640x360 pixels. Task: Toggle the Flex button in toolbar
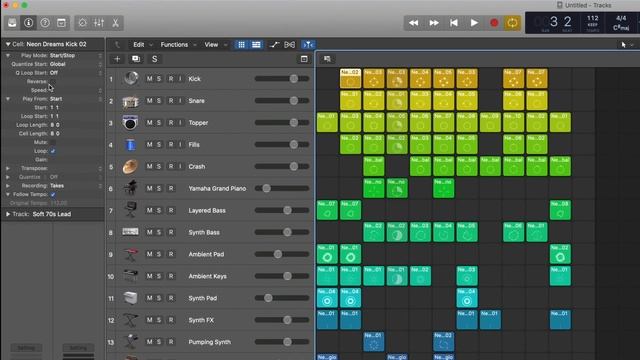pyautogui.click(x=289, y=44)
